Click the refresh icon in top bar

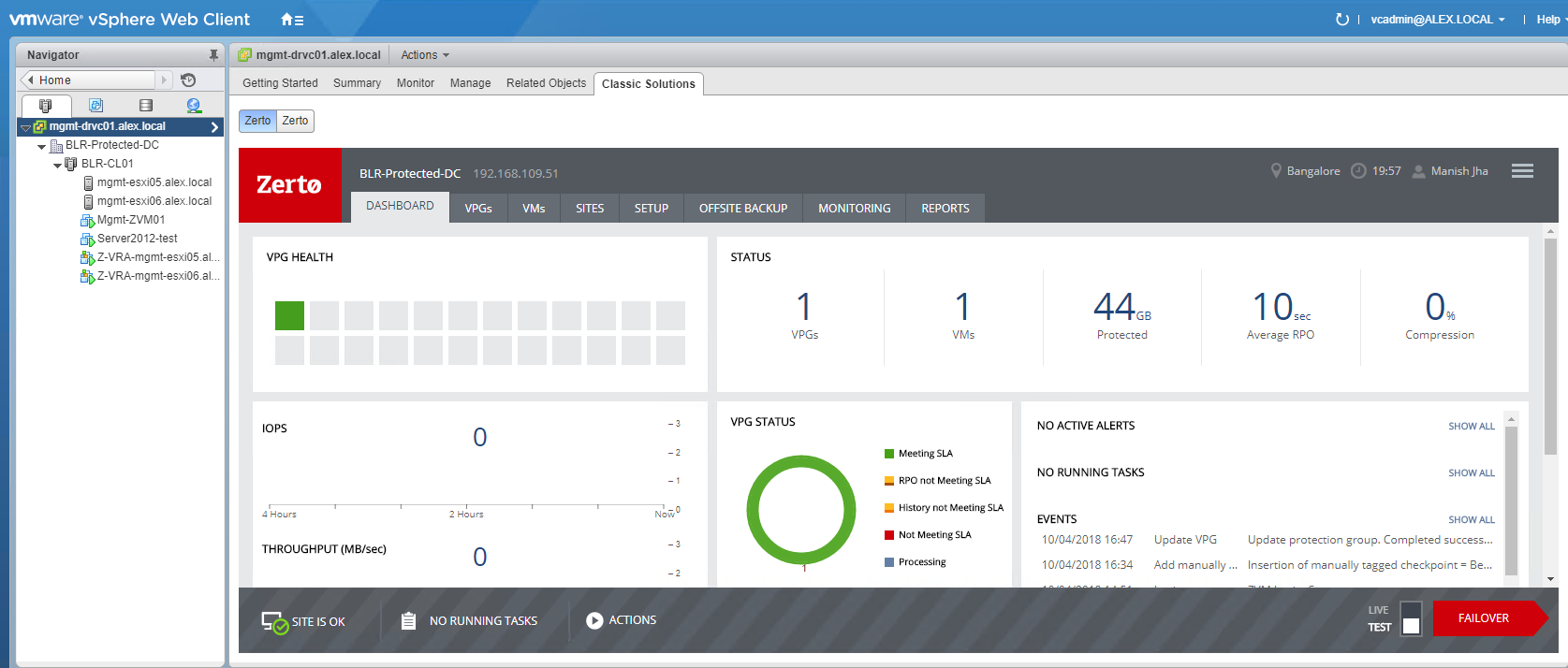(1341, 20)
